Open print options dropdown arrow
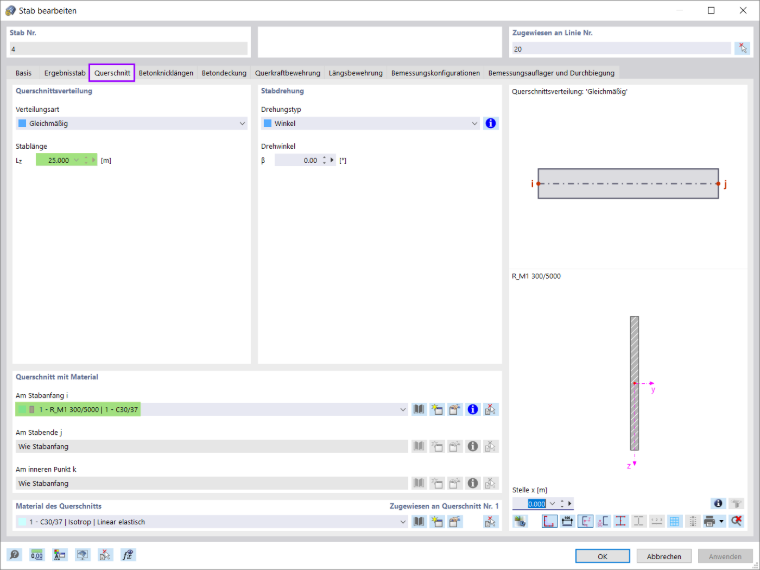 [x=722, y=521]
